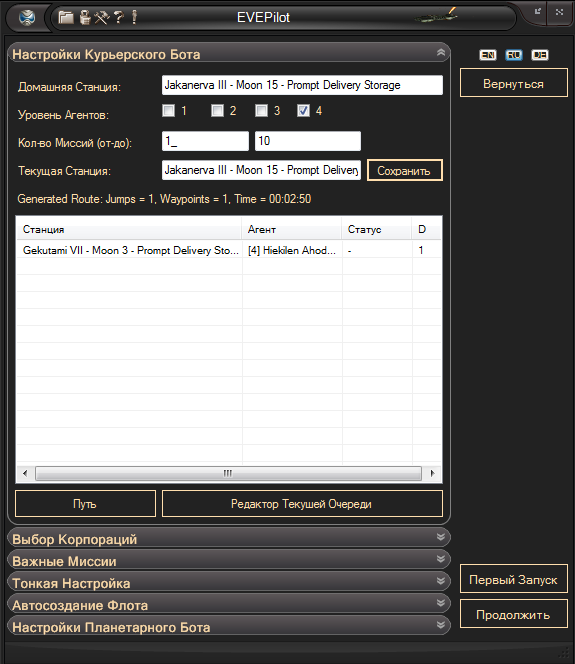Click the right scroll arrow of table
This screenshot has height=664, width=575.
432,473
